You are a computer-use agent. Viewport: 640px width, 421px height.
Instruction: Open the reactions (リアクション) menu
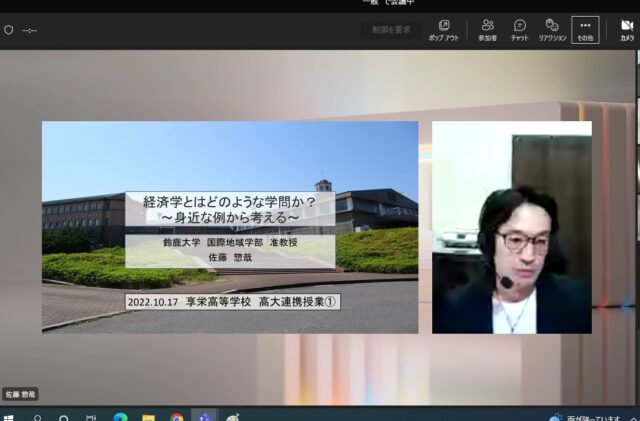tap(552, 30)
